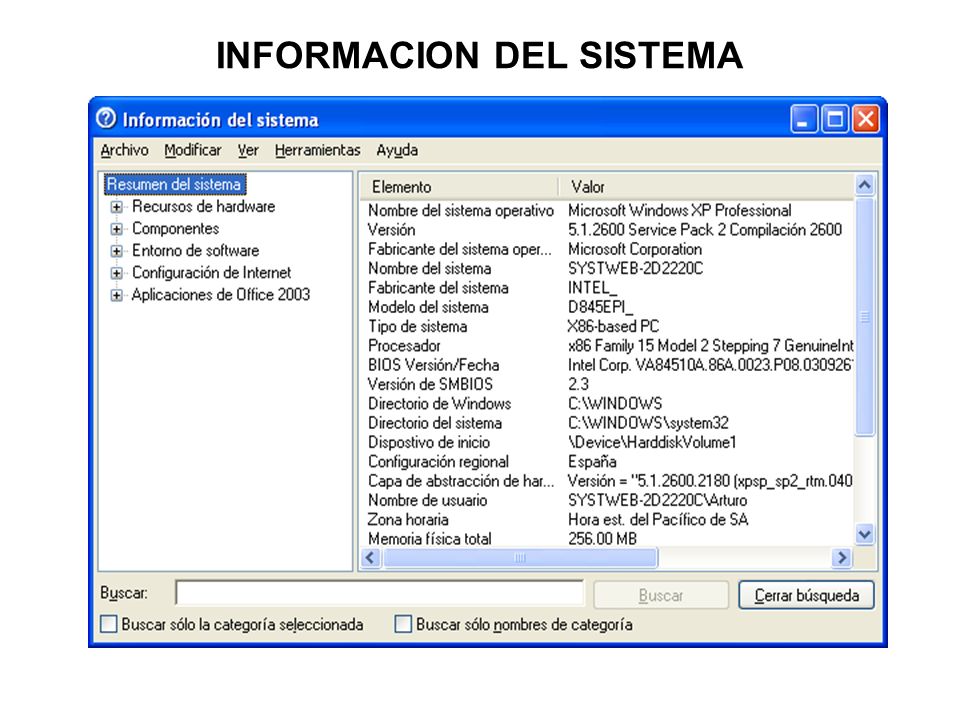
Task: Select Recursos de hardware tree item
Action: coord(203,206)
